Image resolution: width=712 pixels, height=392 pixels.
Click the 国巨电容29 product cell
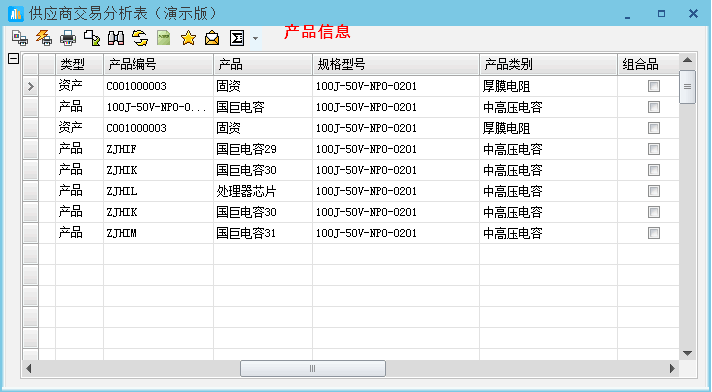pyautogui.click(x=263, y=149)
